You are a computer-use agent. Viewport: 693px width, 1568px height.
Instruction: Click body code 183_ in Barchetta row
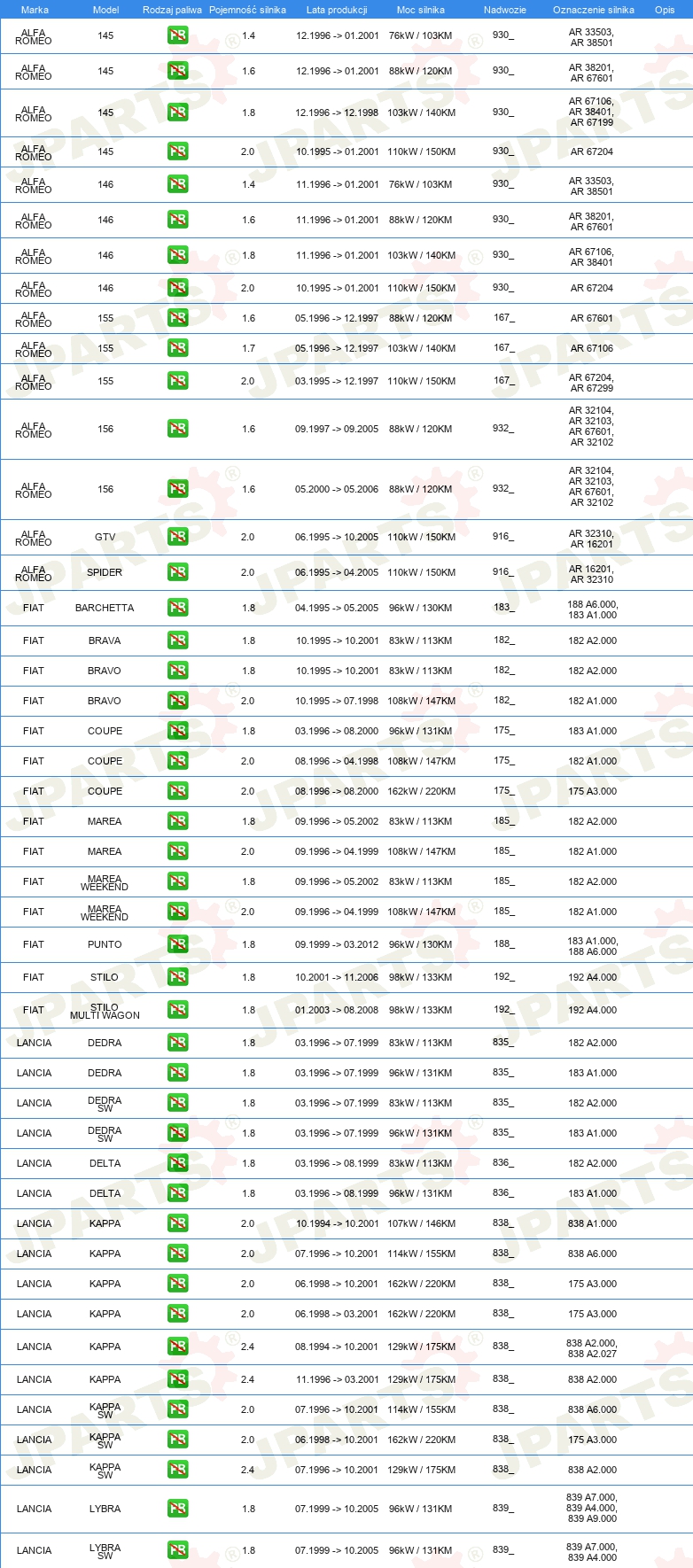click(503, 607)
